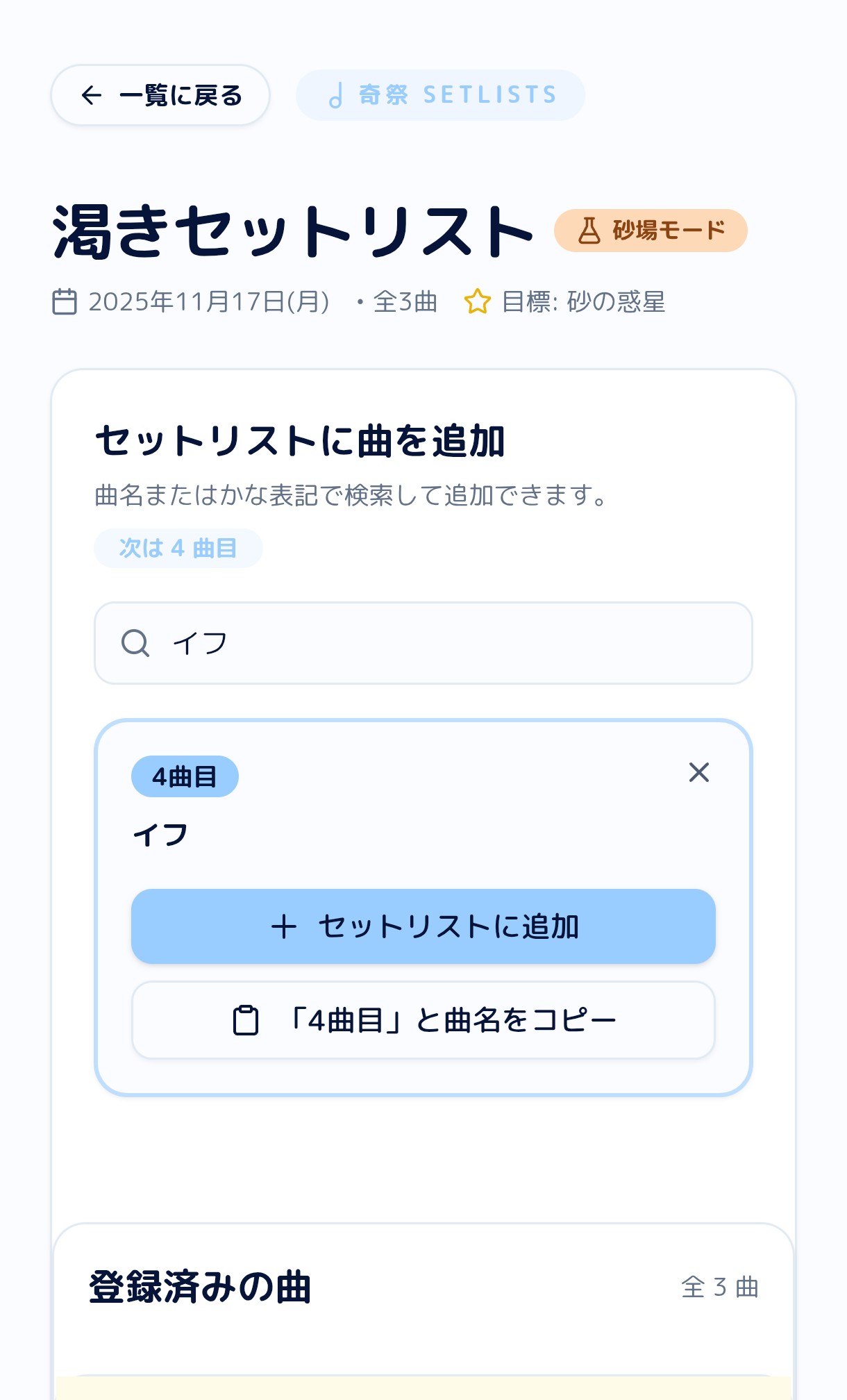Click the magnifier icon in the search box
847x1400 pixels.
coord(135,643)
